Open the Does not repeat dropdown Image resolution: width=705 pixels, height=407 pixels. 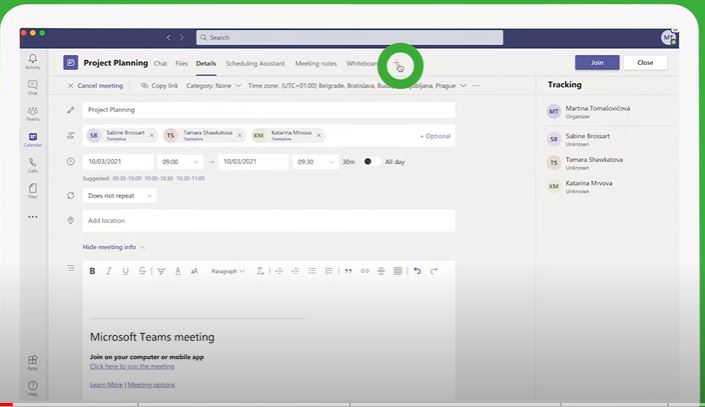(120, 195)
